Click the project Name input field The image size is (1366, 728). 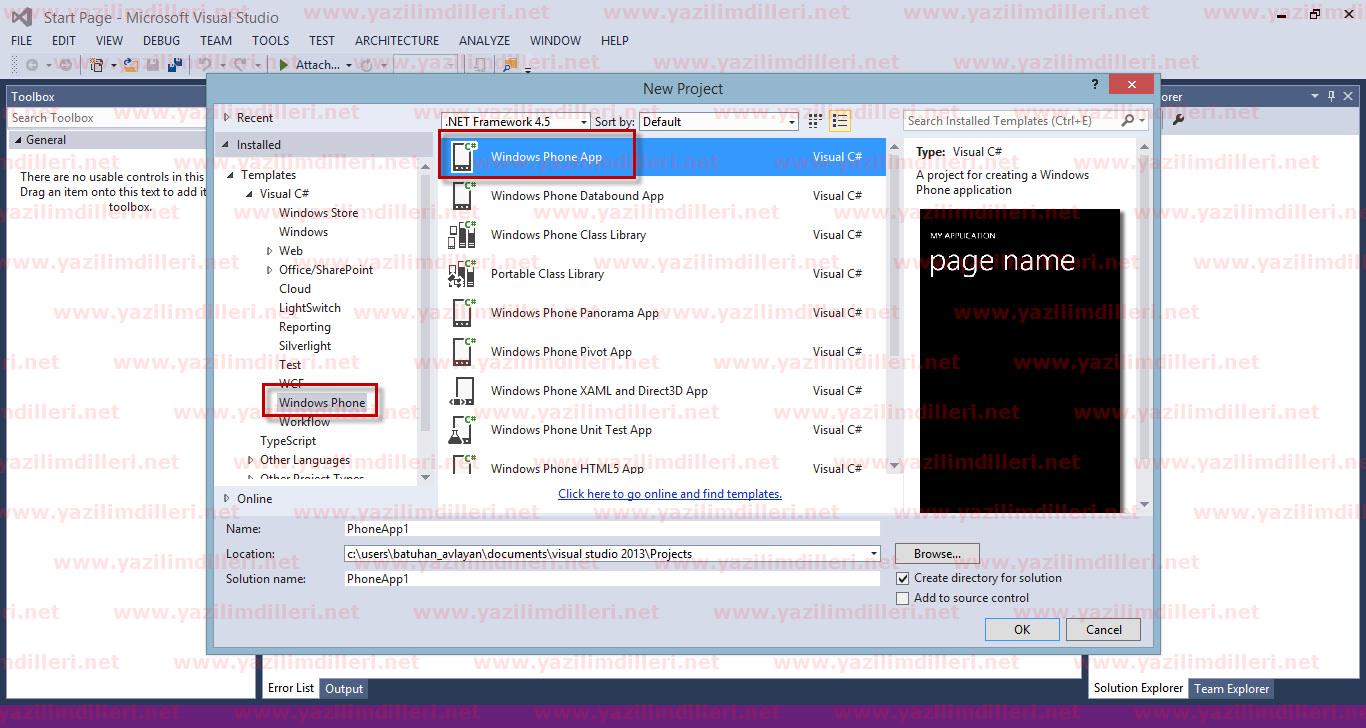pyautogui.click(x=611, y=529)
